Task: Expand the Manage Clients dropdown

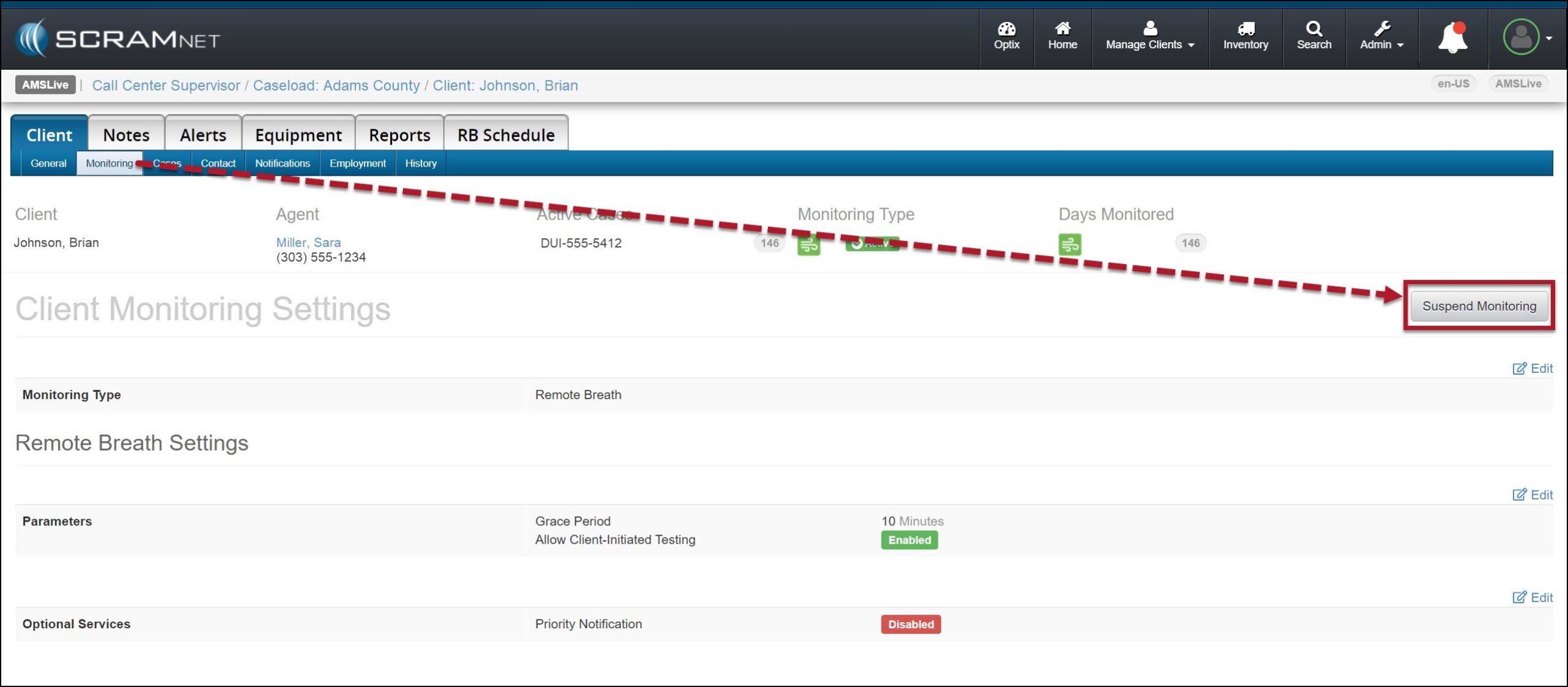Action: [x=1150, y=38]
